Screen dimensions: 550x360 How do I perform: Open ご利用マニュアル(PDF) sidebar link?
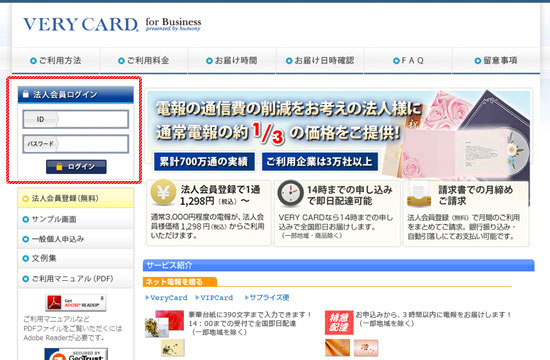coord(76,279)
